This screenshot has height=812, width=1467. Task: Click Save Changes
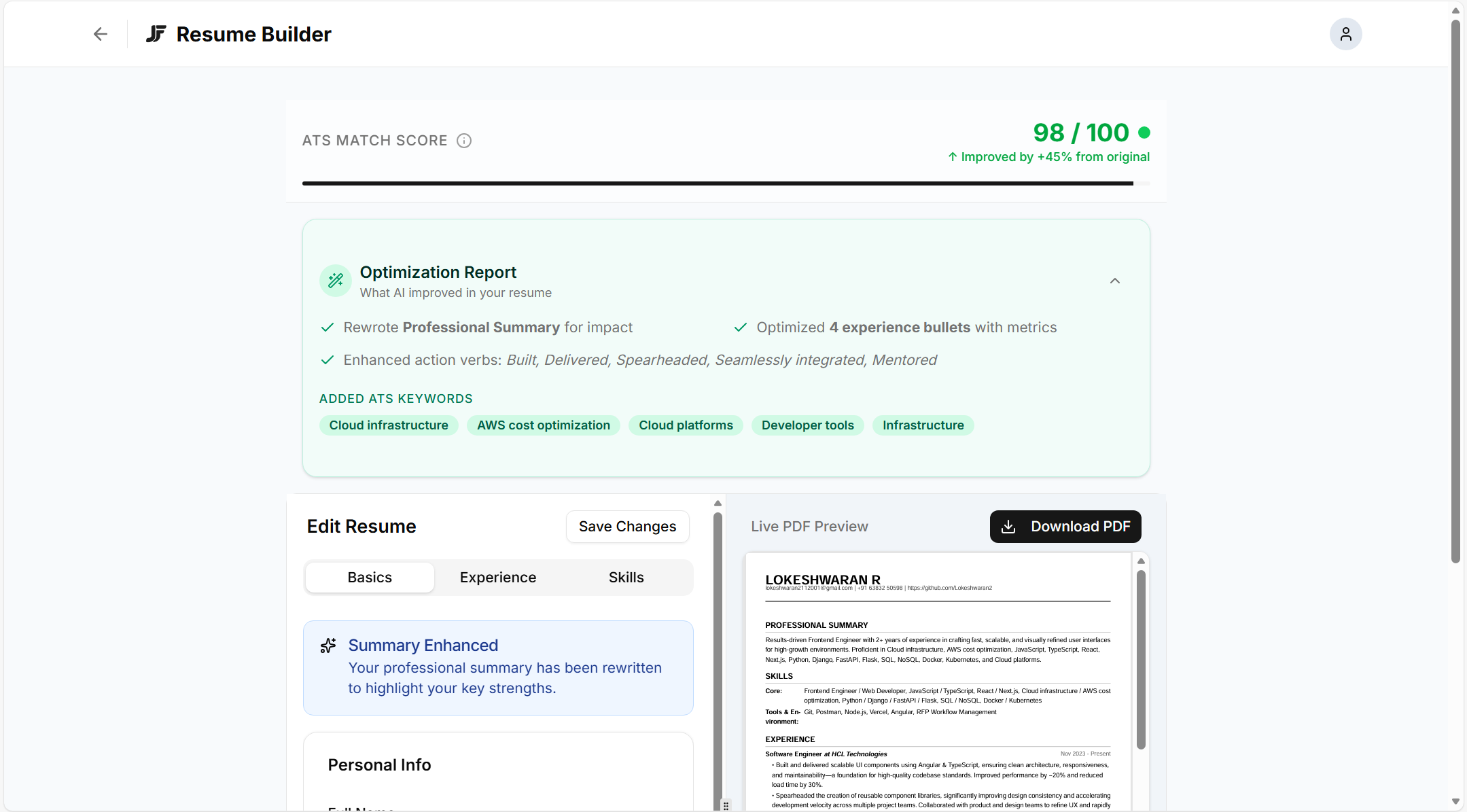coord(626,526)
